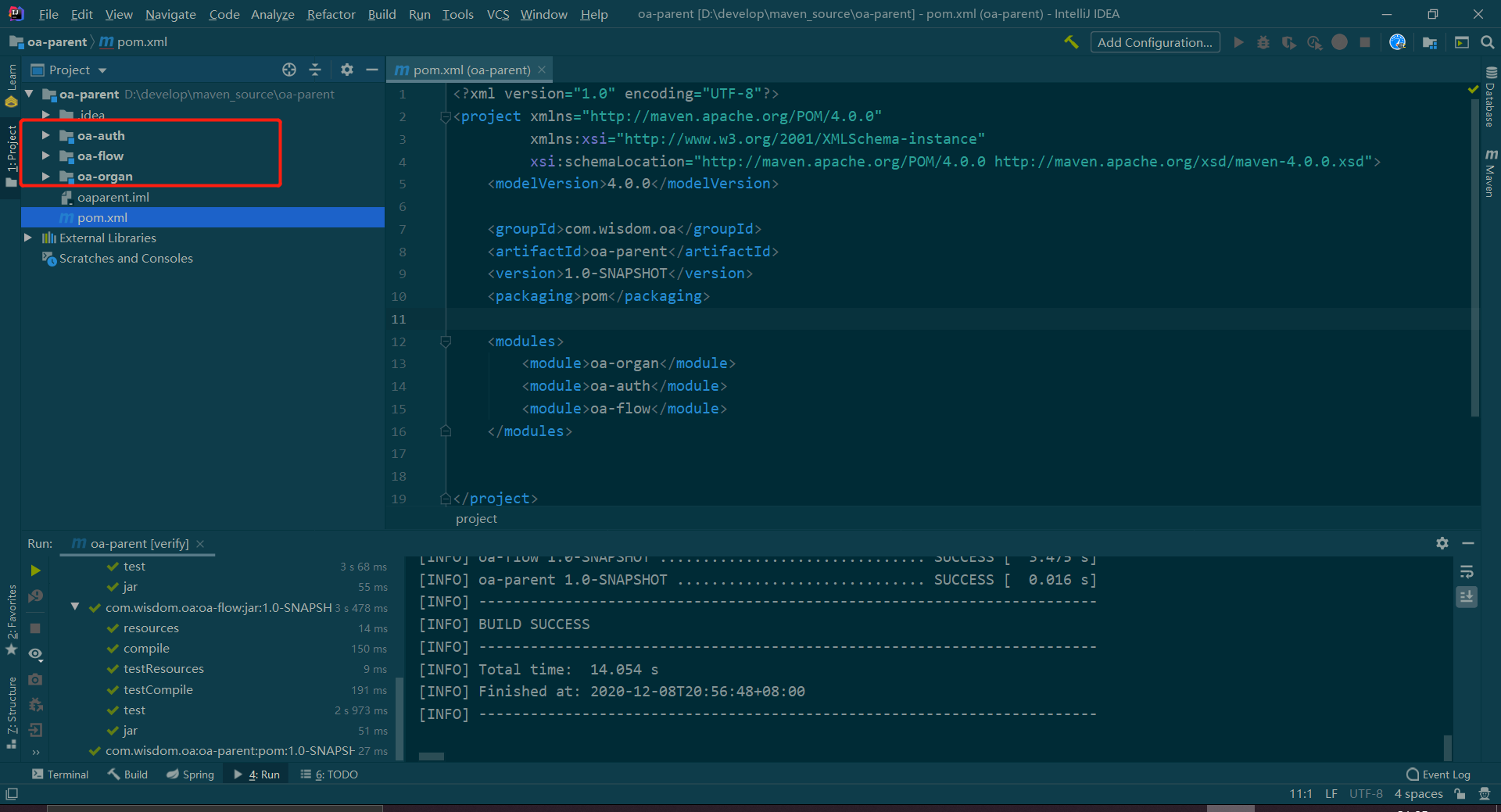The width and height of the screenshot is (1501, 812).
Task: Click the Add Configuration button
Action: pos(1155,42)
